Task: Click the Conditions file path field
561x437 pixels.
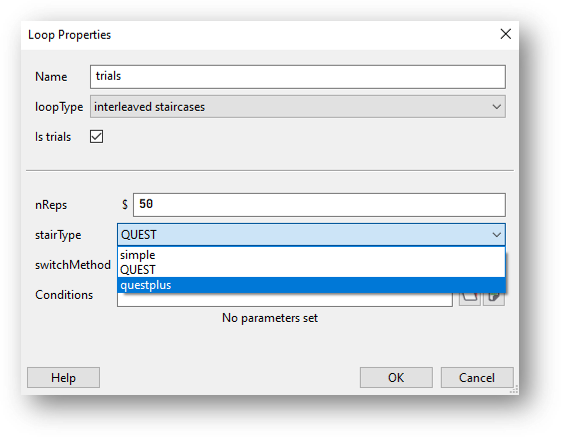Action: [x=285, y=300]
